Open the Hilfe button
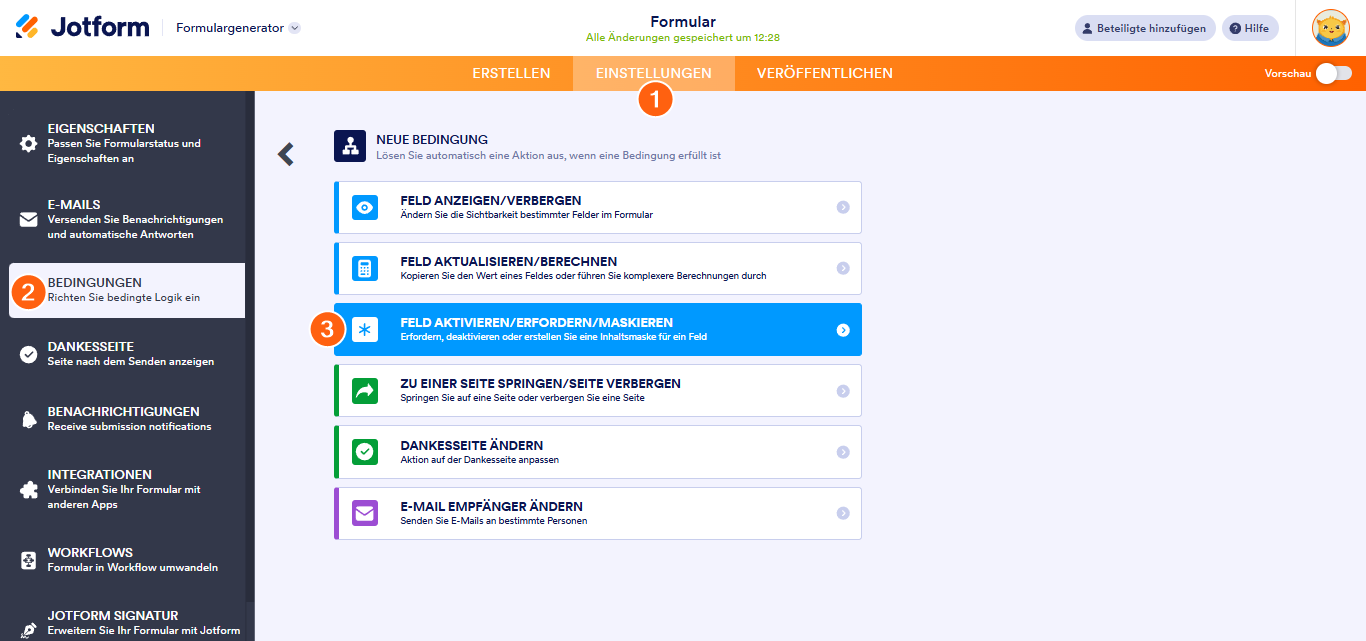The image size is (1366, 641). pos(1250,28)
